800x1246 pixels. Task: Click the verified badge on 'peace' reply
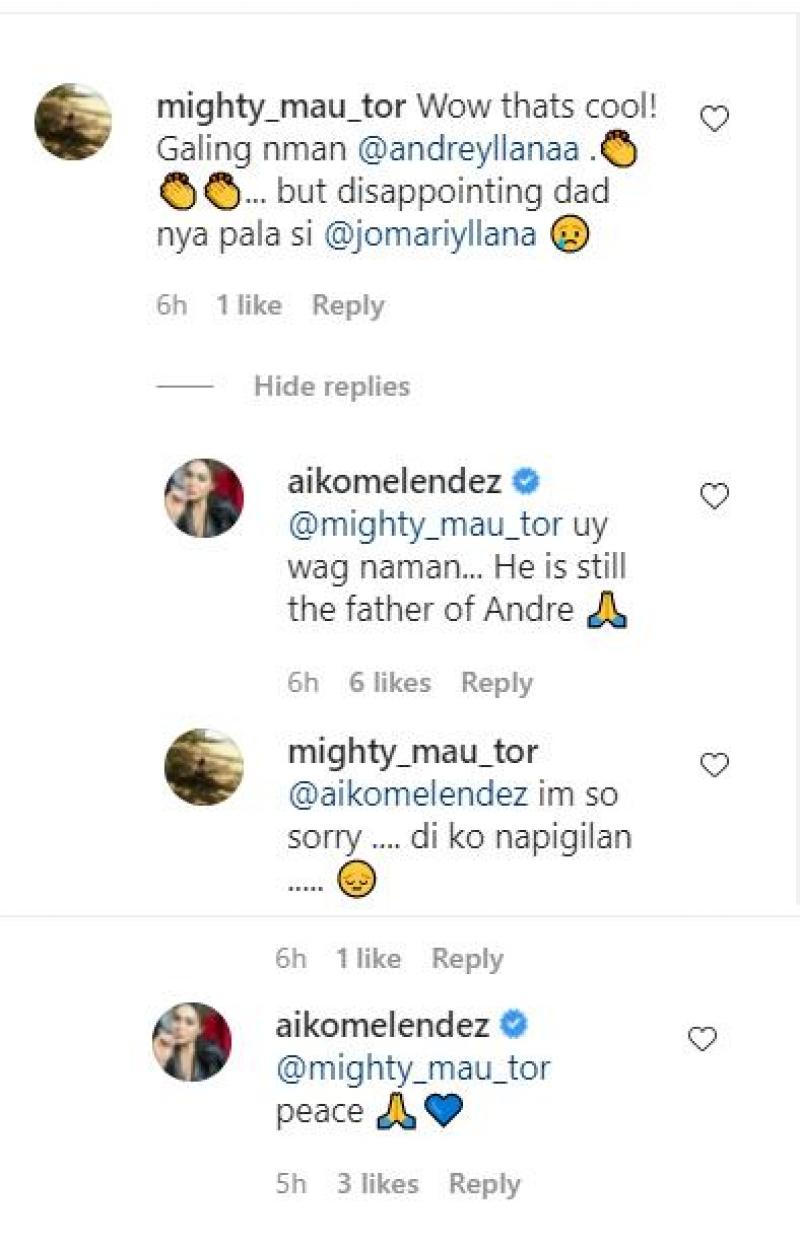point(514,1026)
